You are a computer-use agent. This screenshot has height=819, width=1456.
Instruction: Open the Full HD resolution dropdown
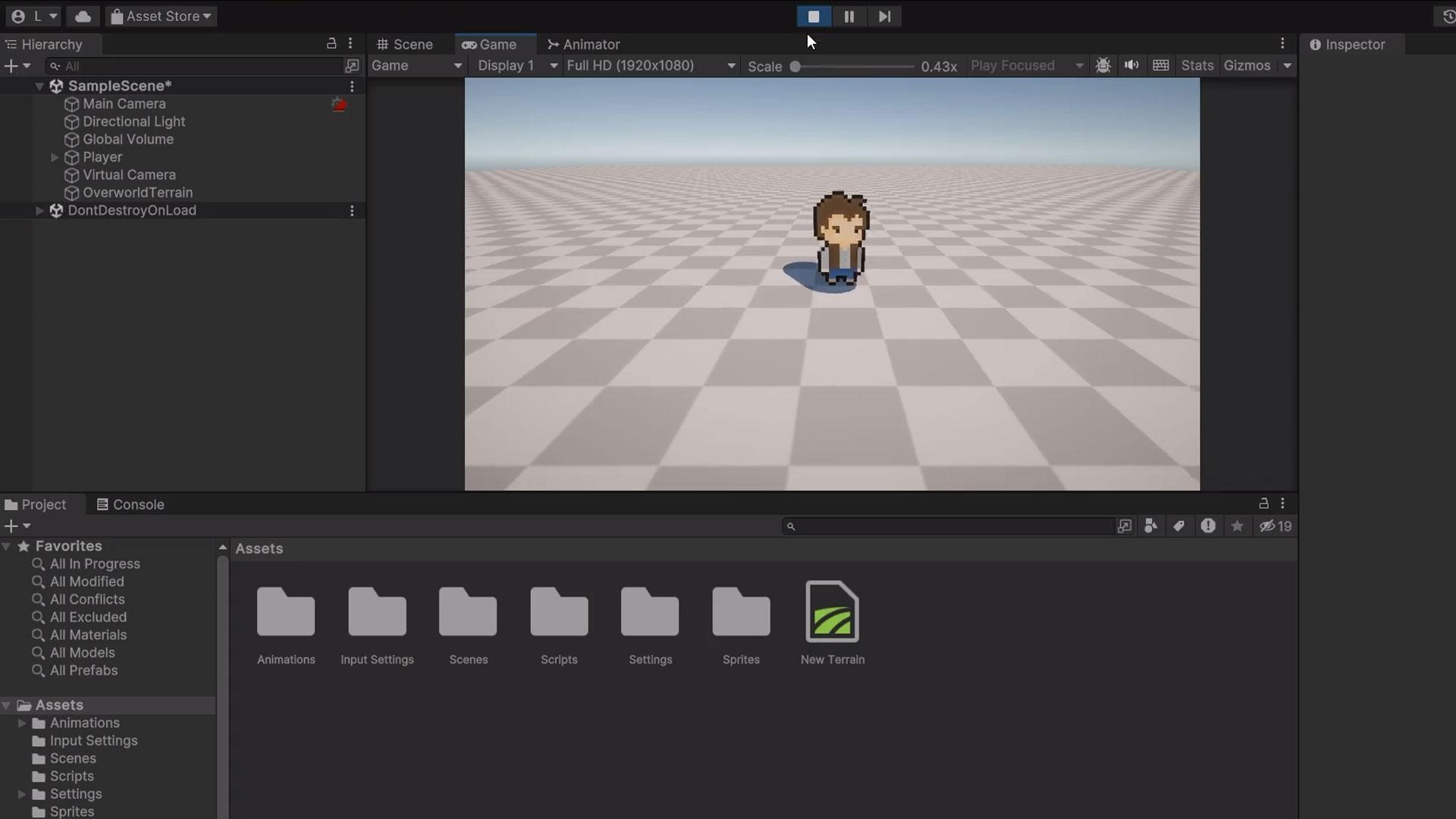(651, 66)
